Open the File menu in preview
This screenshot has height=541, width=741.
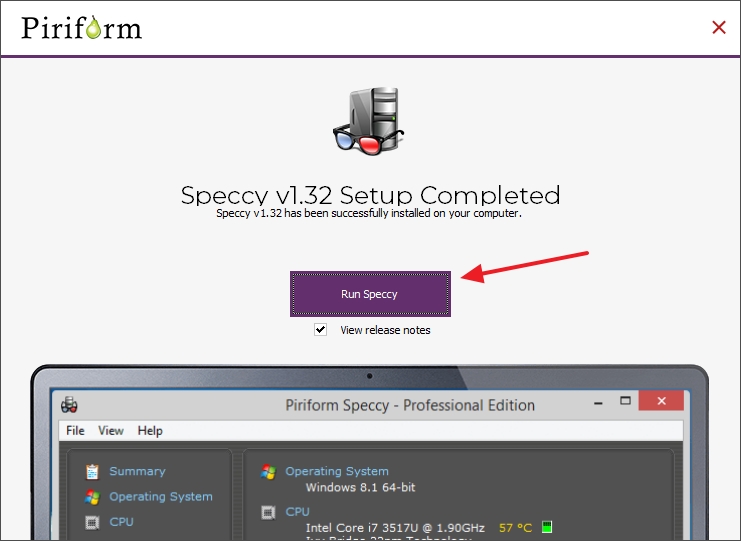tap(76, 431)
